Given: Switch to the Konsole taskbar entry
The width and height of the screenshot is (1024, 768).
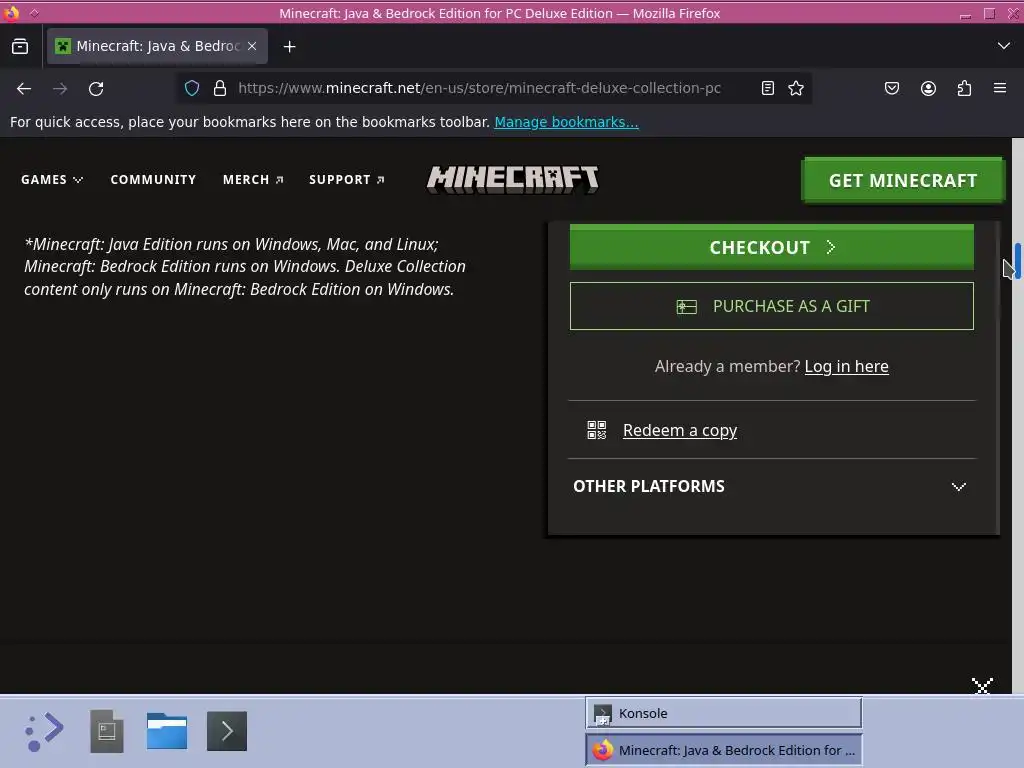Looking at the screenshot, I should click(x=724, y=713).
